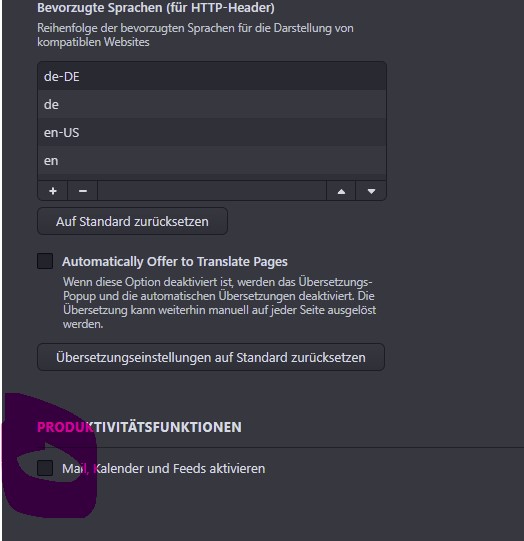The height and width of the screenshot is (541, 524).
Task: Click the empty strip below the en entry
Action: (212, 177)
